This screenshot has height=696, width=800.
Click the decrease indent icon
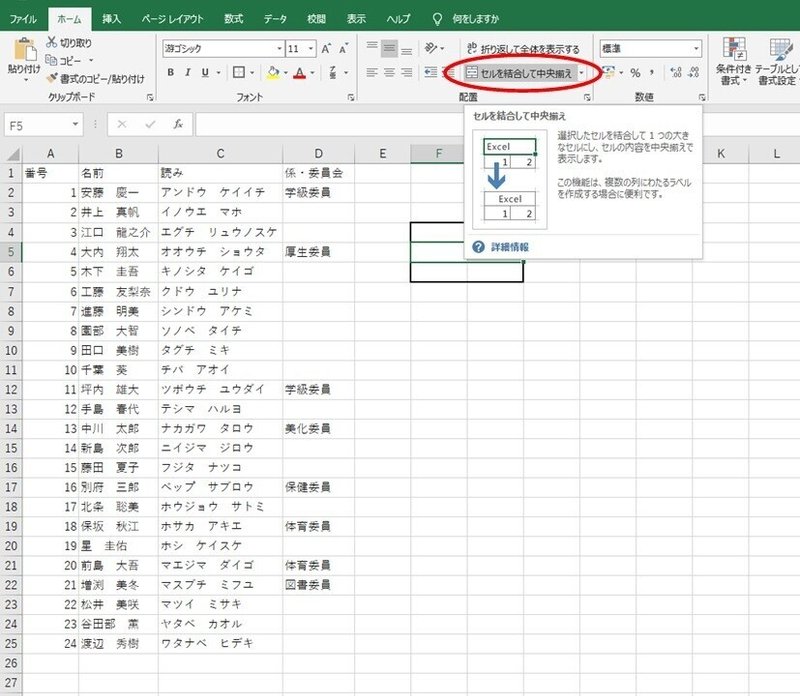431,72
